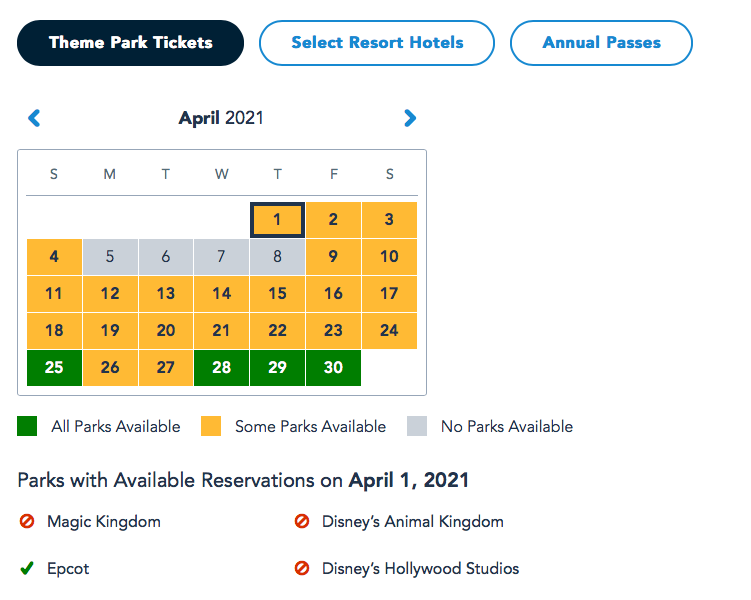Screen dimensions: 751x600
Task: Click the yellow Some Parks Available swatch
Action: tap(210, 427)
